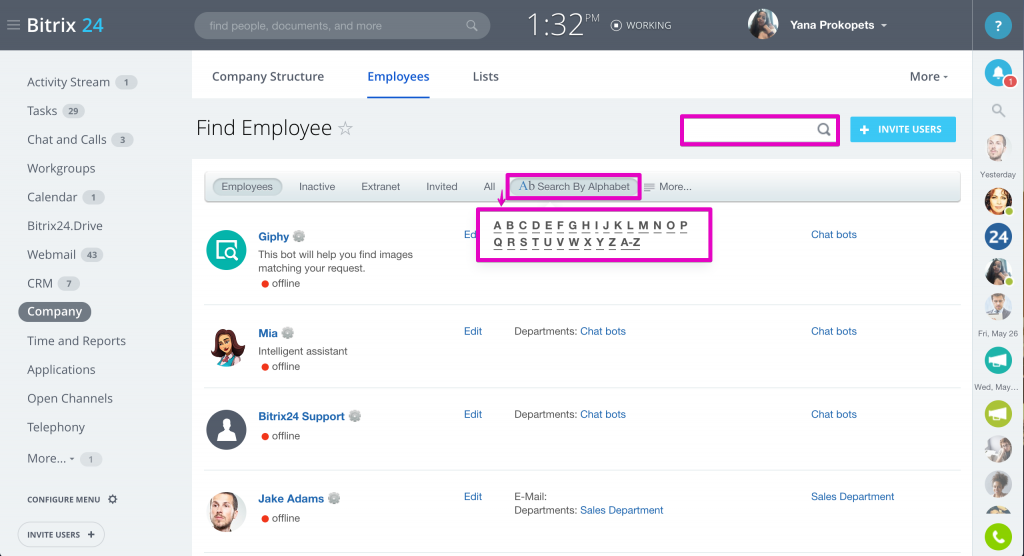Click Configure Menu
Viewport: 1024px width, 556px height.
pos(63,499)
